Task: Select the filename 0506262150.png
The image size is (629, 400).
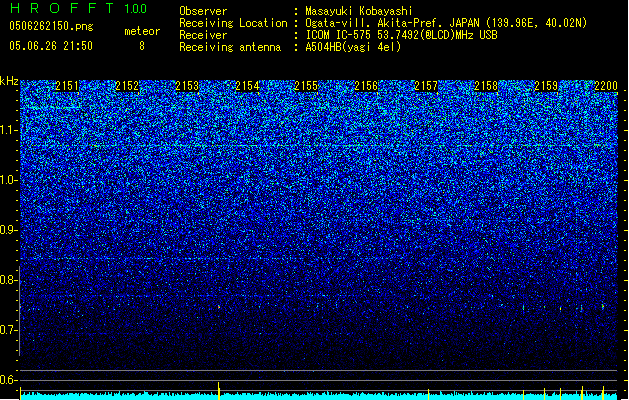Action: coord(51,26)
